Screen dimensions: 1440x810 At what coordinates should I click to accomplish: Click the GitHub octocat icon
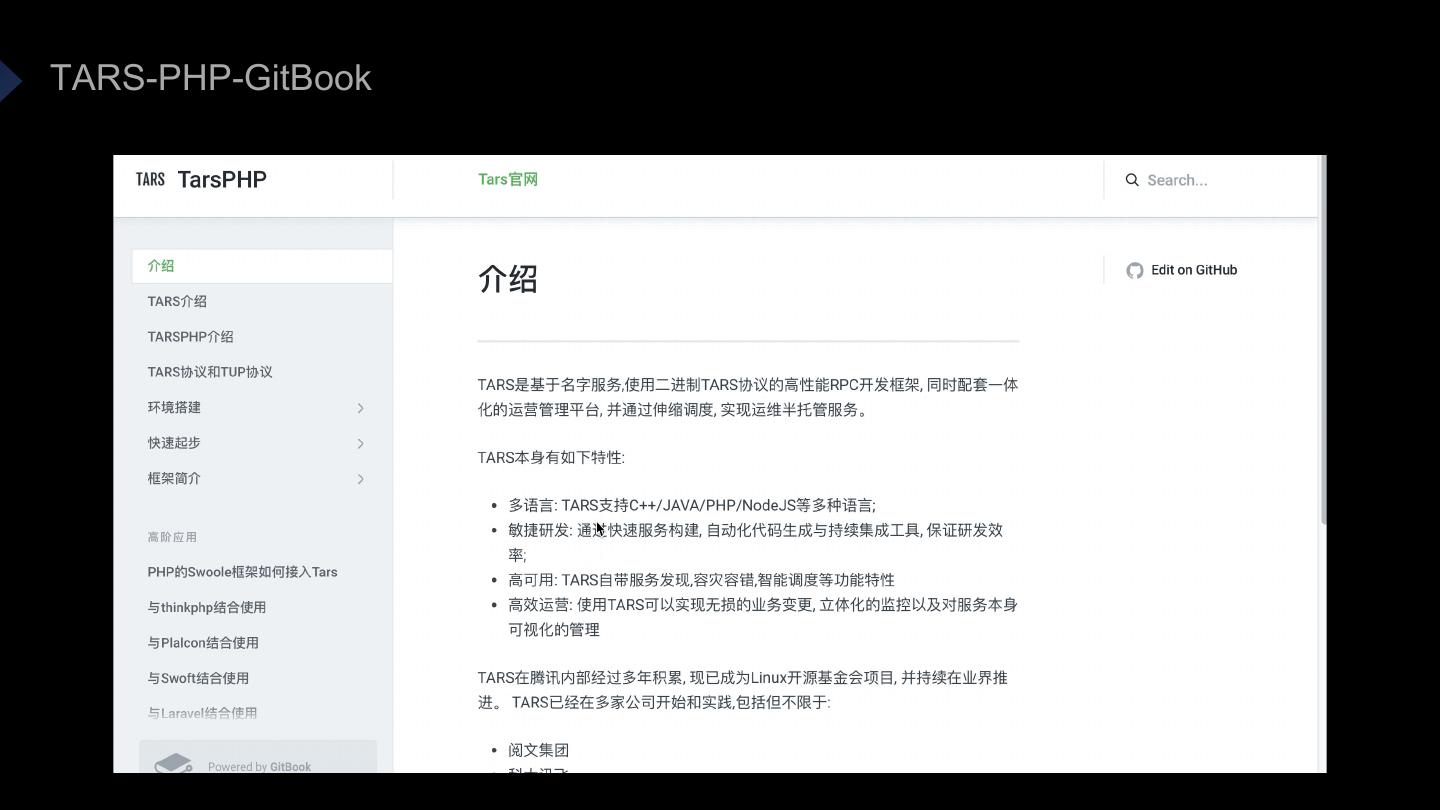(1135, 270)
